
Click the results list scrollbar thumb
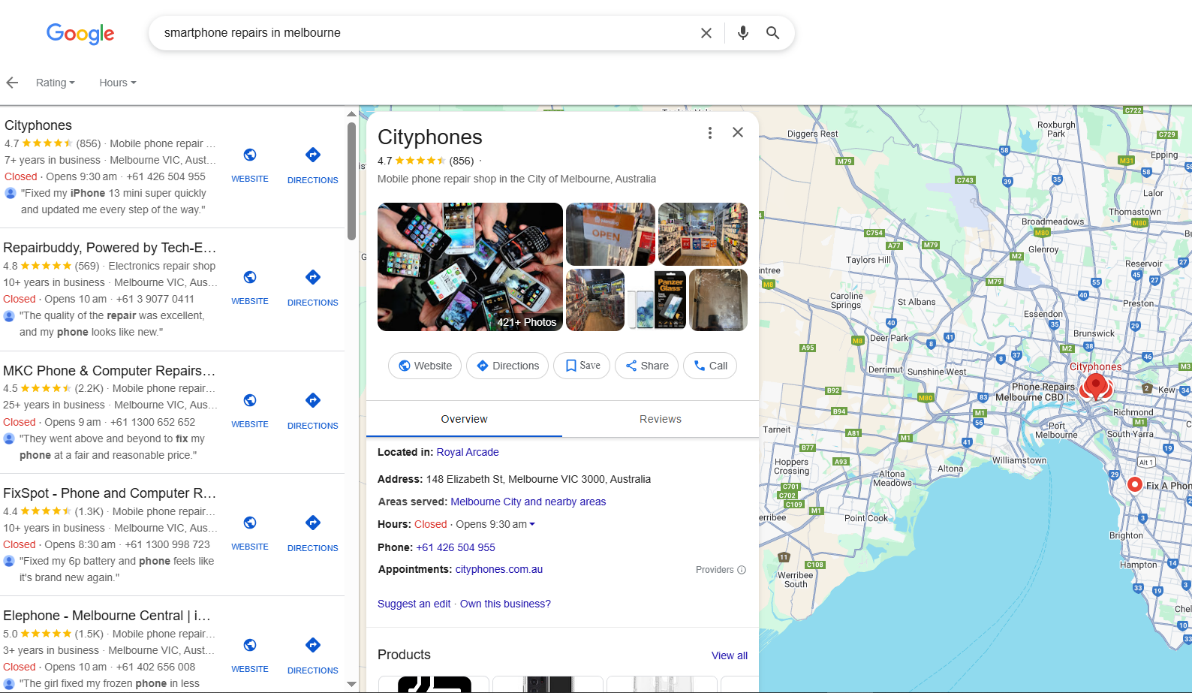tap(351, 181)
